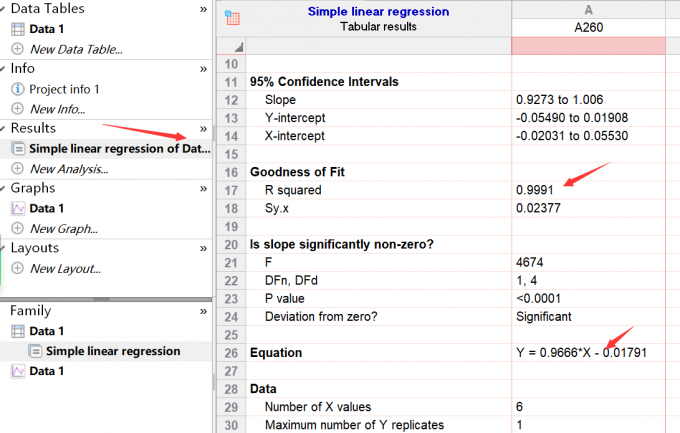Click New Info... link

(x=57, y=108)
